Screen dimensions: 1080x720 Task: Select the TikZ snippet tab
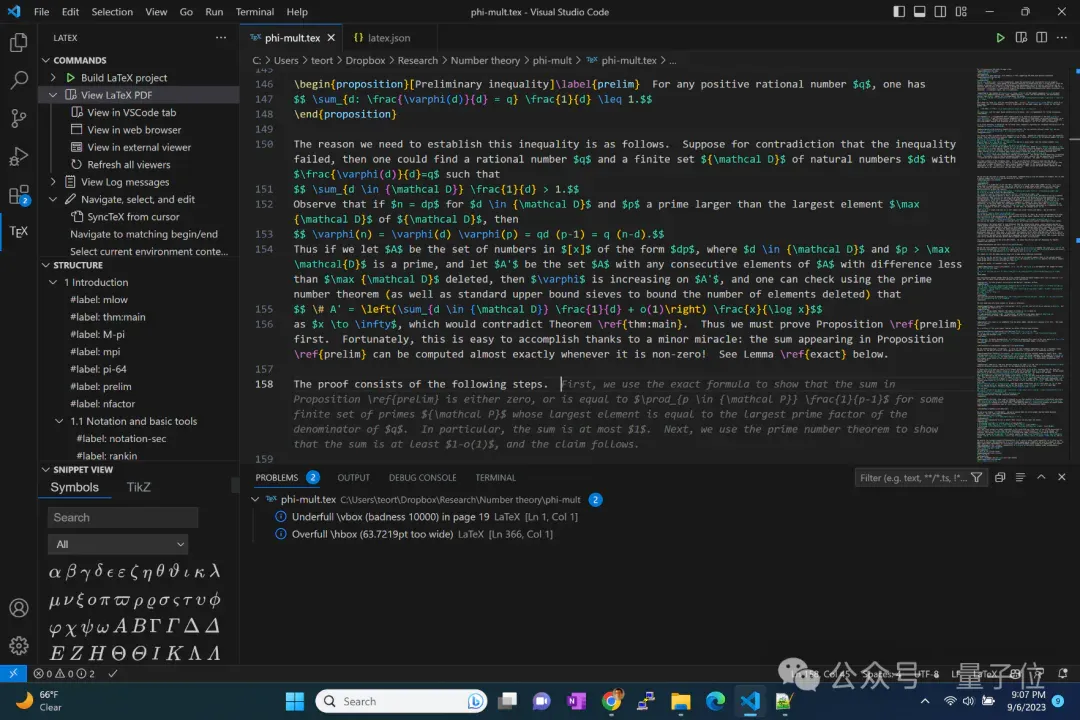pos(138,487)
